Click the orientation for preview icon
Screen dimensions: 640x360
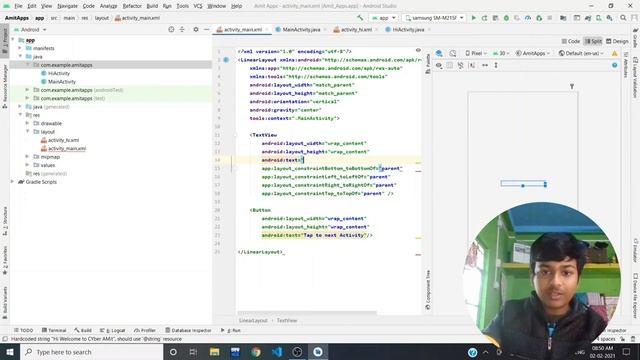[453, 53]
